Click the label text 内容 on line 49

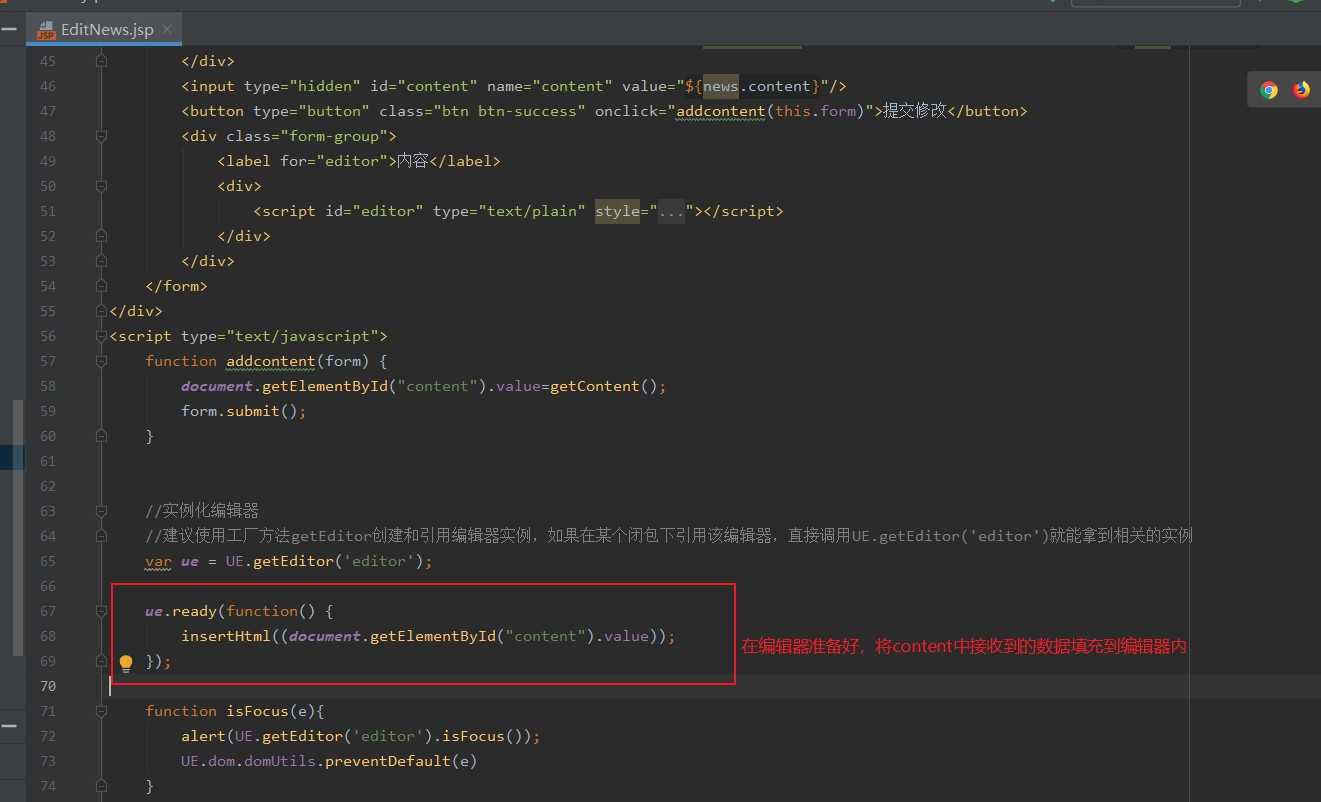point(412,161)
